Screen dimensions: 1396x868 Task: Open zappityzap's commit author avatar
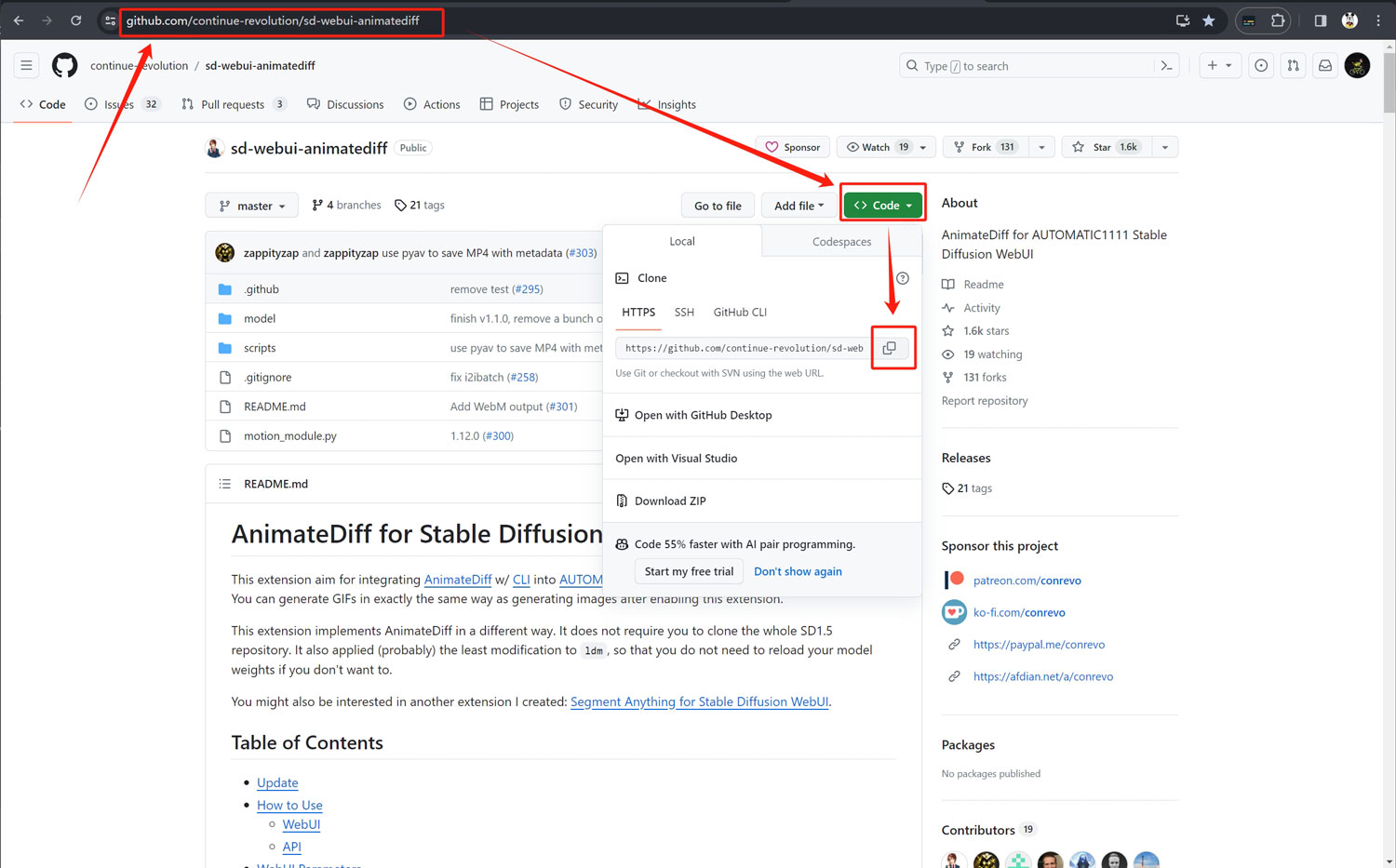224,252
